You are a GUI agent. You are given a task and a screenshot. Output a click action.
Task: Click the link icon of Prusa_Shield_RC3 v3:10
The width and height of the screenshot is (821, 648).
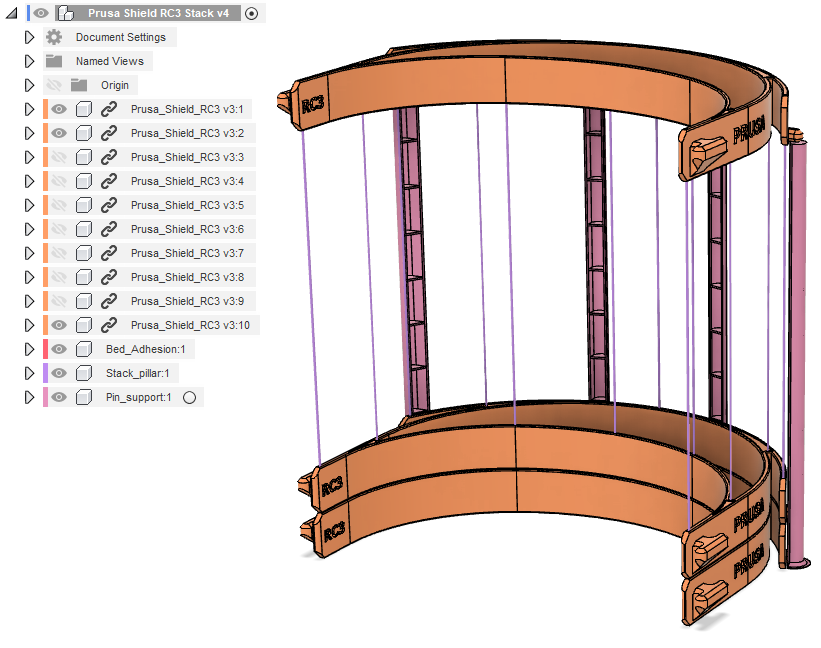[x=108, y=325]
